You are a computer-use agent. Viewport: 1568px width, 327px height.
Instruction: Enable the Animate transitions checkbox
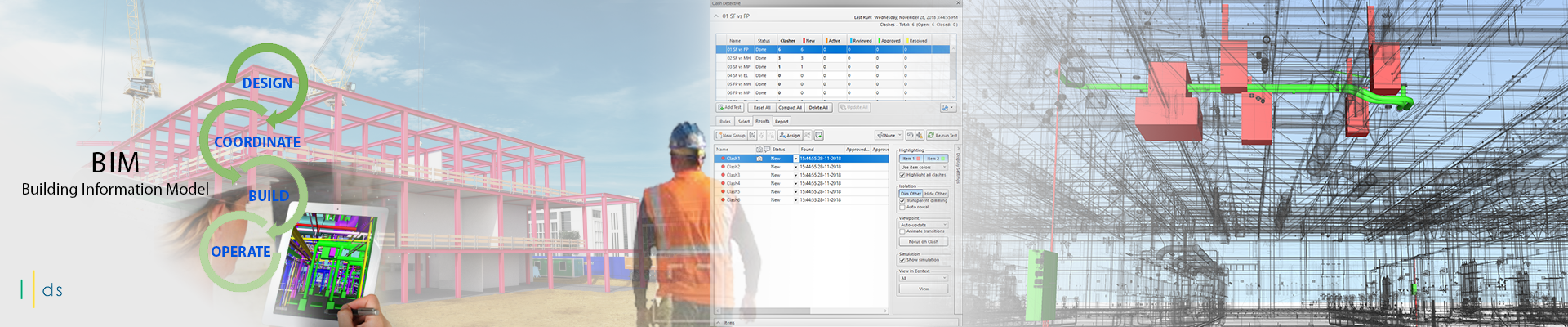[902, 231]
